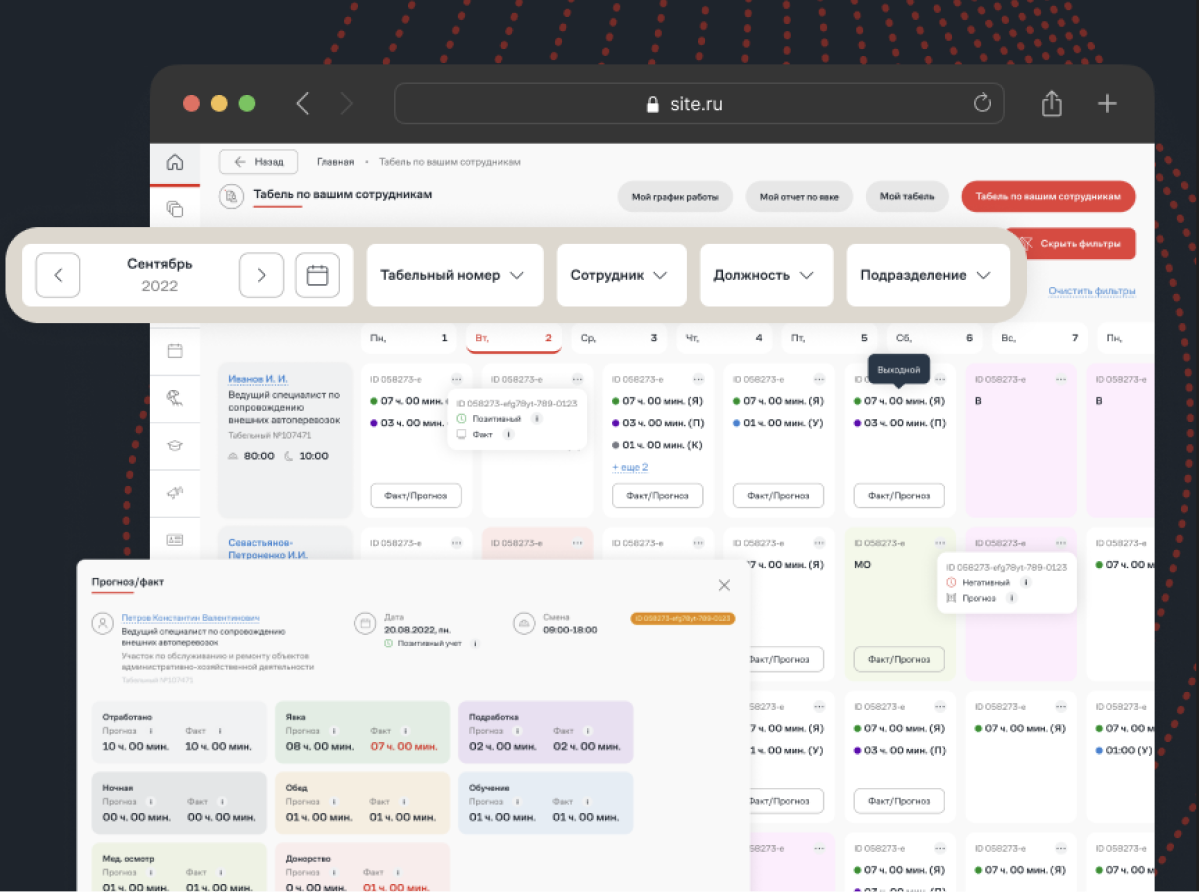
Task: Select the Ср, 3 day column header
Action: (619, 338)
